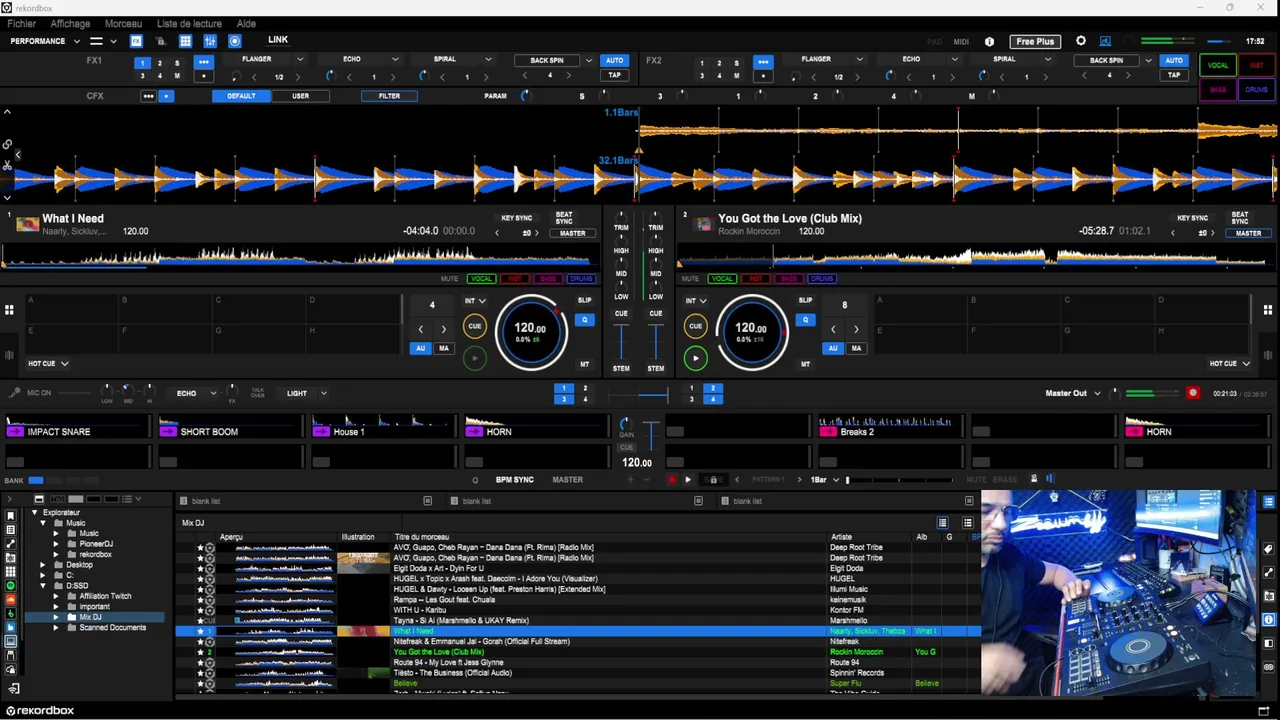Click sampler BPM SYNC button

coord(515,480)
